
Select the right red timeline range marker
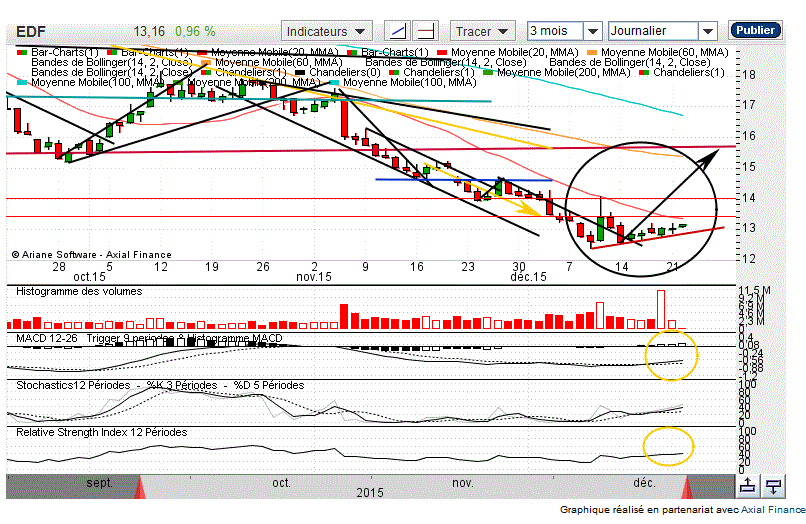point(687,487)
